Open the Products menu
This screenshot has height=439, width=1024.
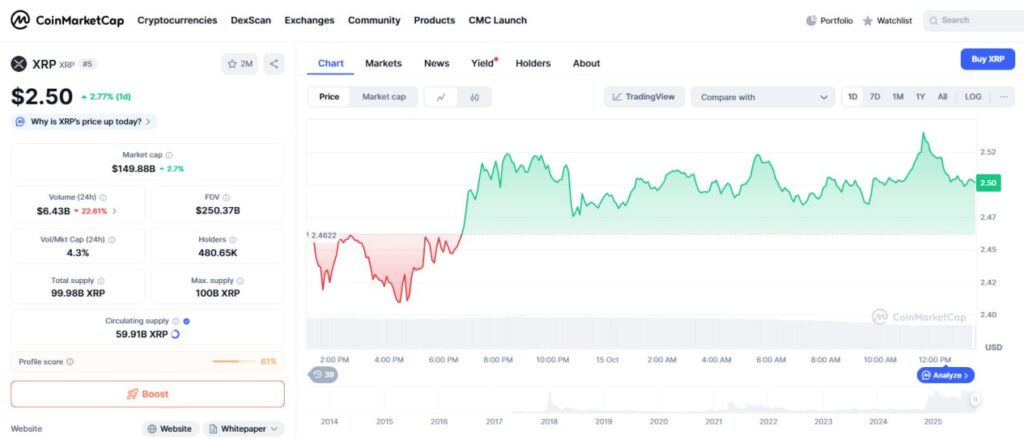(x=434, y=20)
